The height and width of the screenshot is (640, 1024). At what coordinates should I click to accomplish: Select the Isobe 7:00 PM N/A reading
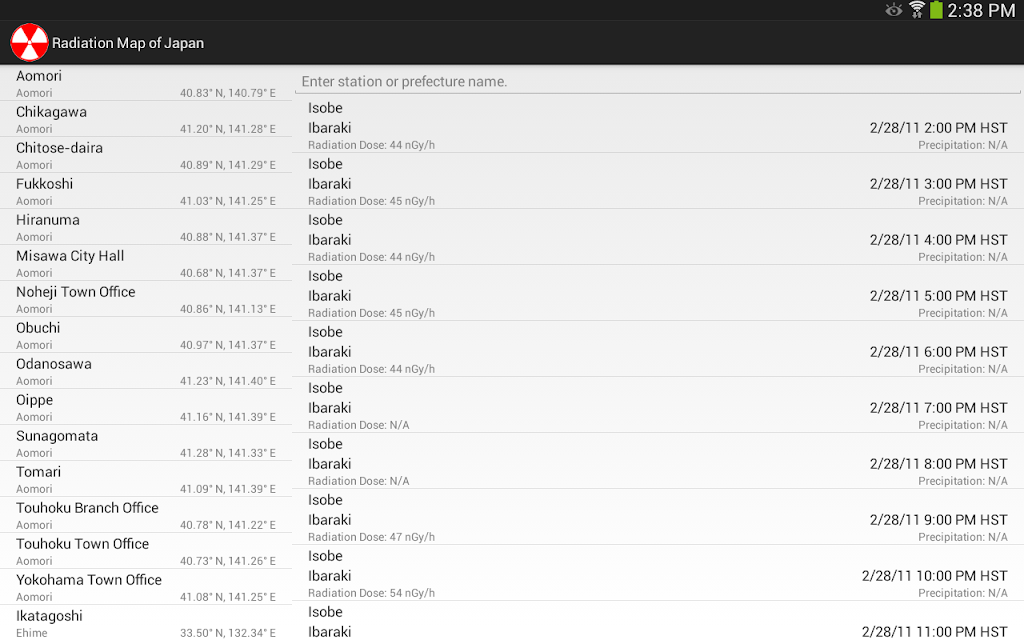click(658, 405)
